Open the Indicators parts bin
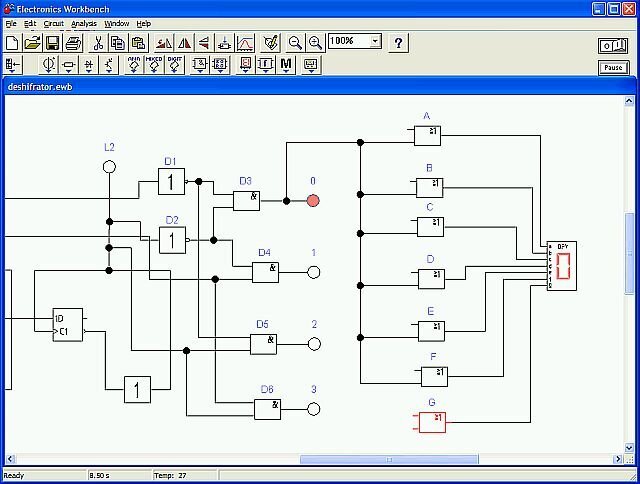Viewport: 640px width, 484px height. 245,65
